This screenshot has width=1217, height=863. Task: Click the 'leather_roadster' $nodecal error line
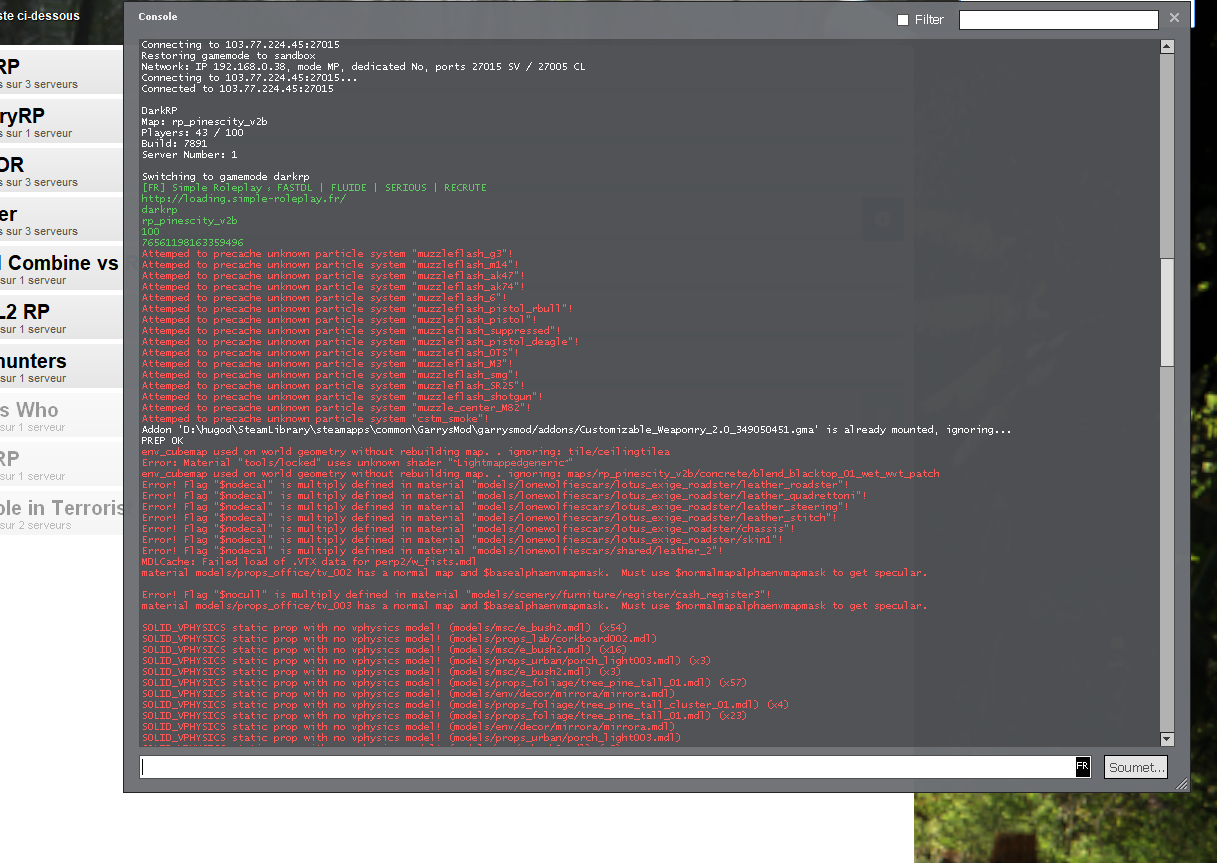[x=494, y=485]
